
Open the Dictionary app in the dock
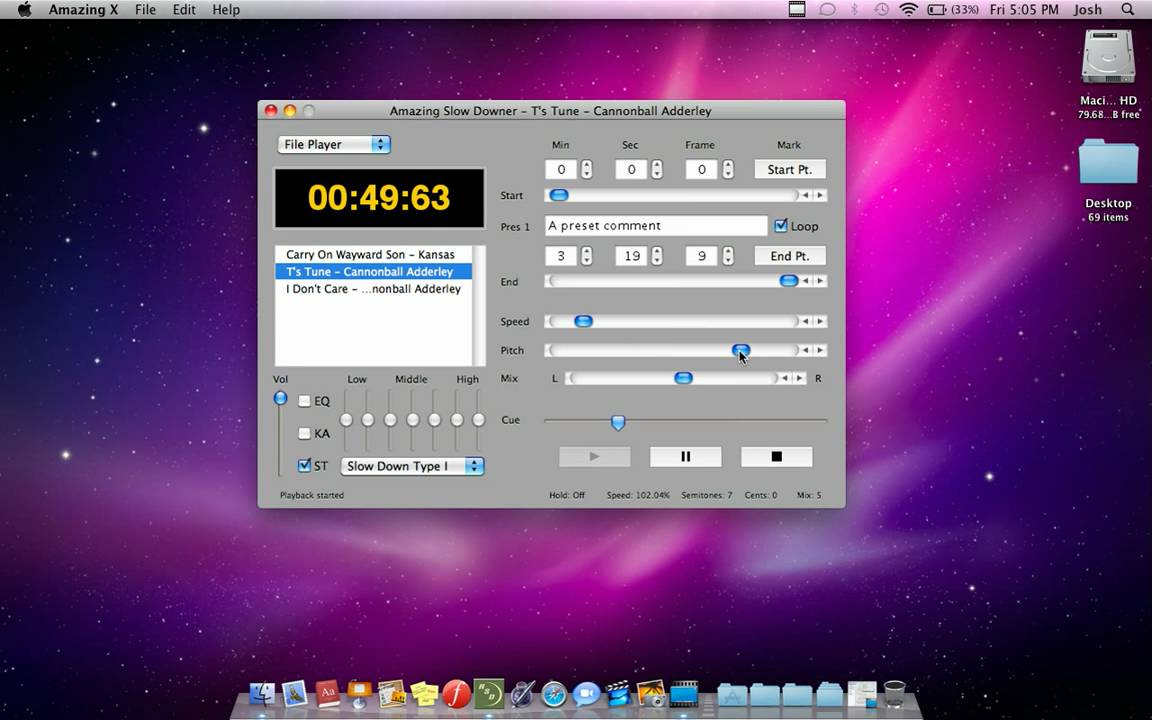[x=327, y=694]
